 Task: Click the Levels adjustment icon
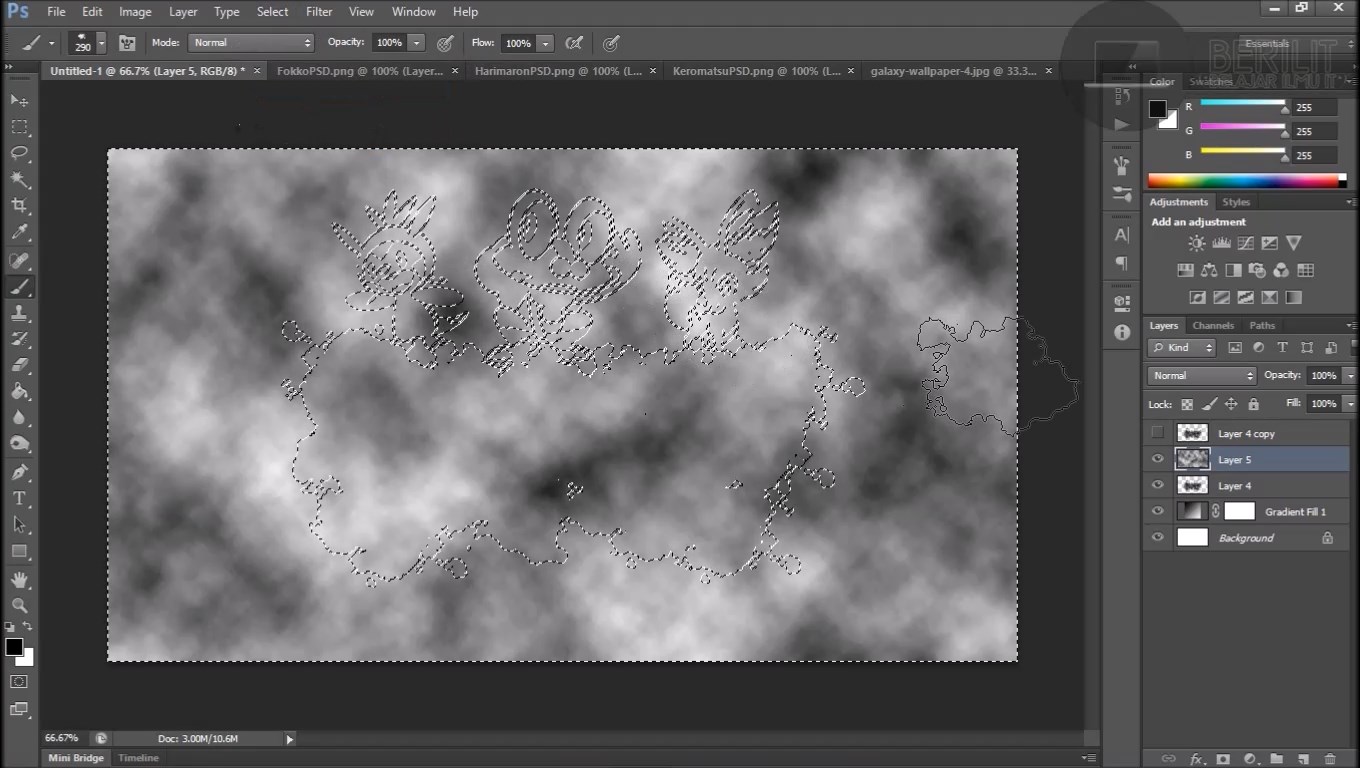[1221, 243]
